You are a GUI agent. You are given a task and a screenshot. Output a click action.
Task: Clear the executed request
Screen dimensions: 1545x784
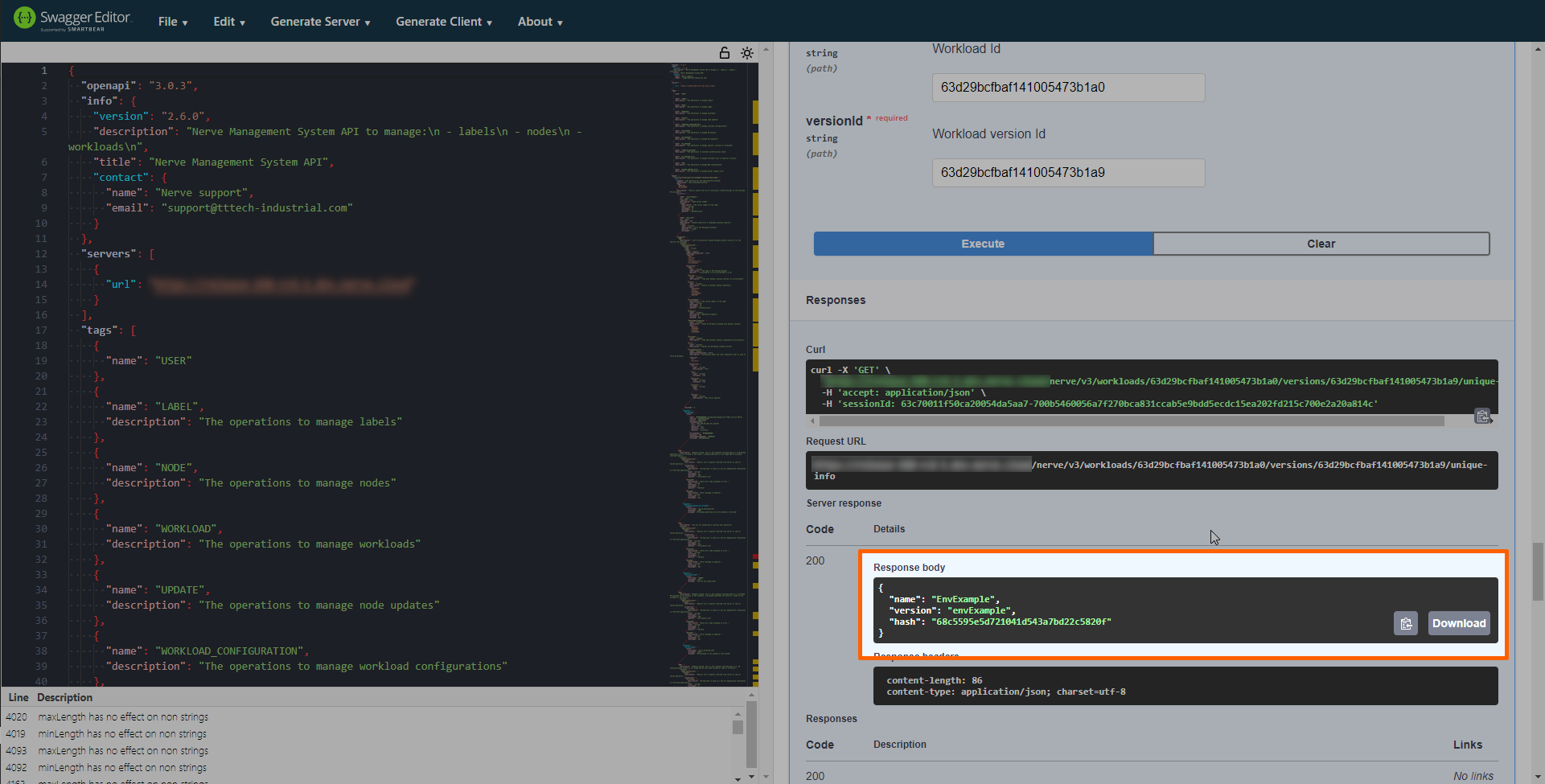(1321, 244)
